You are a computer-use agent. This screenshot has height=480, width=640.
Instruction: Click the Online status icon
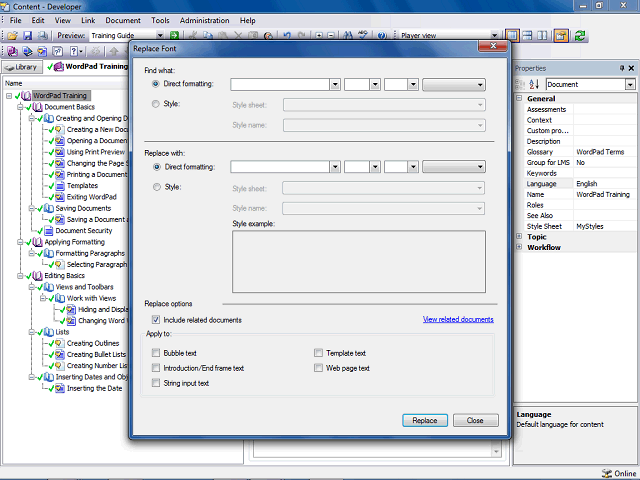pos(607,473)
